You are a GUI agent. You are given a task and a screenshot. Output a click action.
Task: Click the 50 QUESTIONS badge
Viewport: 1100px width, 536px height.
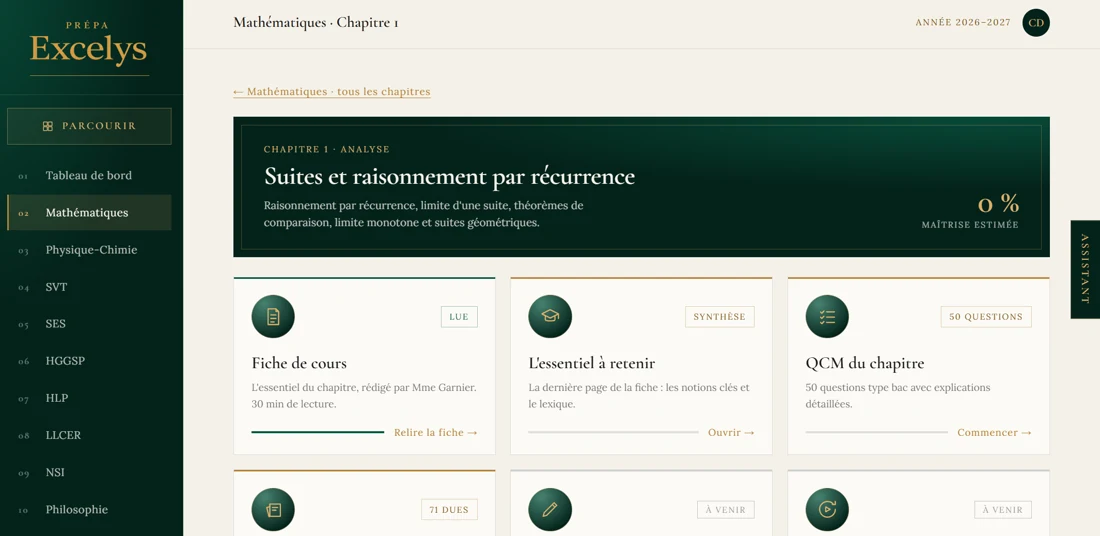[986, 316]
